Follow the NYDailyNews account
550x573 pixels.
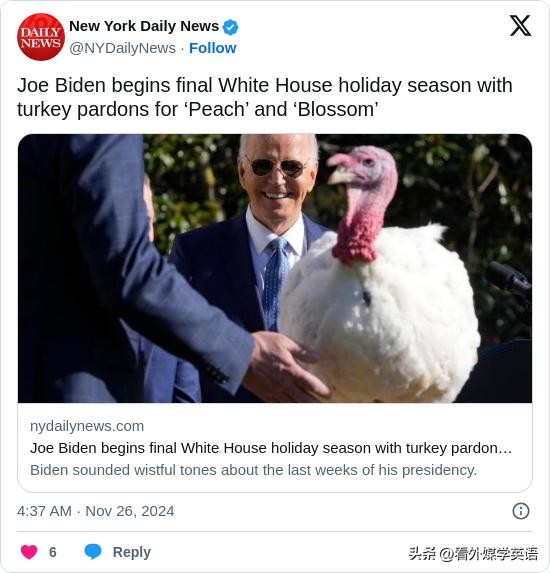click(x=213, y=48)
